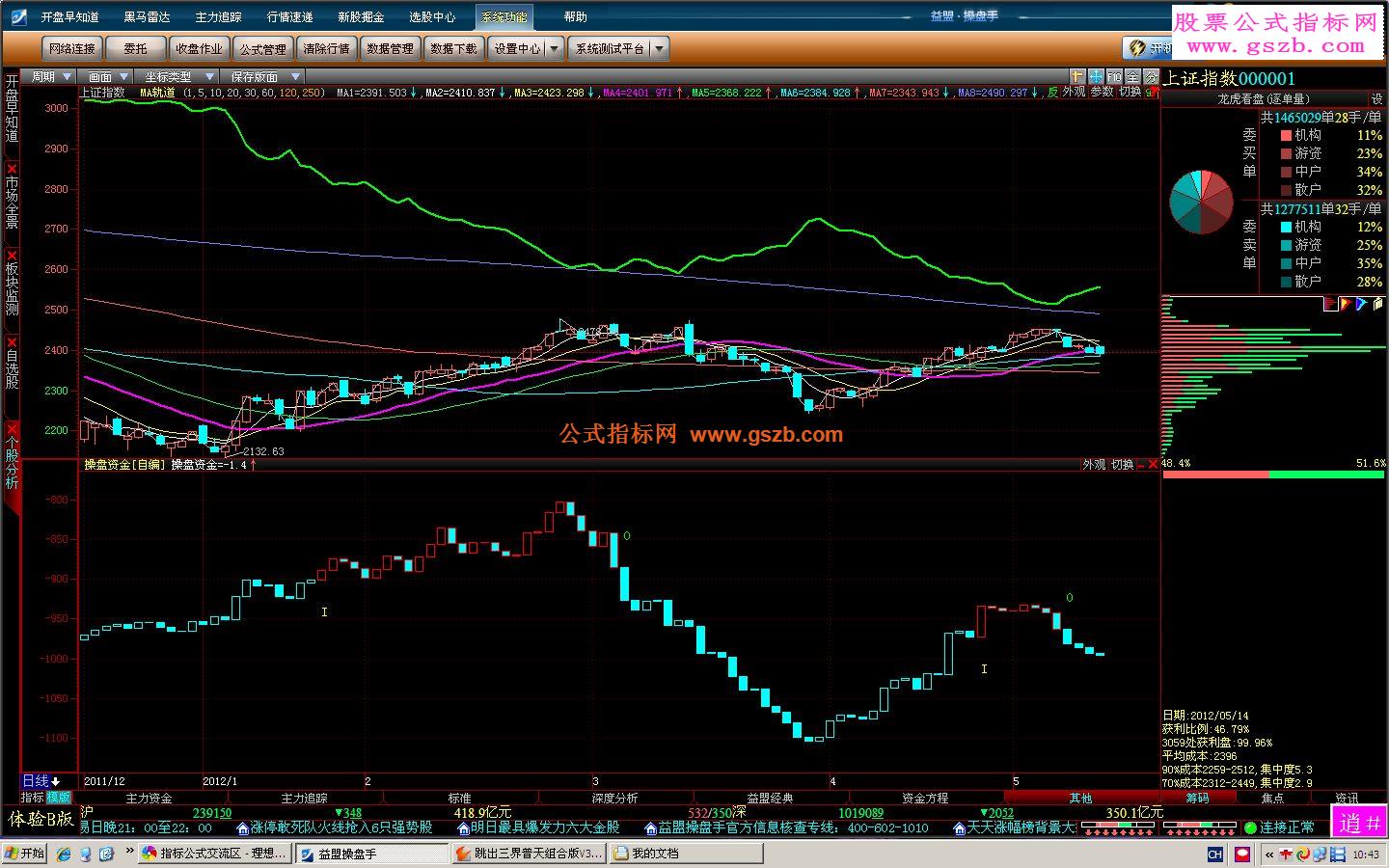Viewport: 1389px width, 868px height.
Task: Select the 益盟经典 indicator tab
Action: click(x=771, y=799)
